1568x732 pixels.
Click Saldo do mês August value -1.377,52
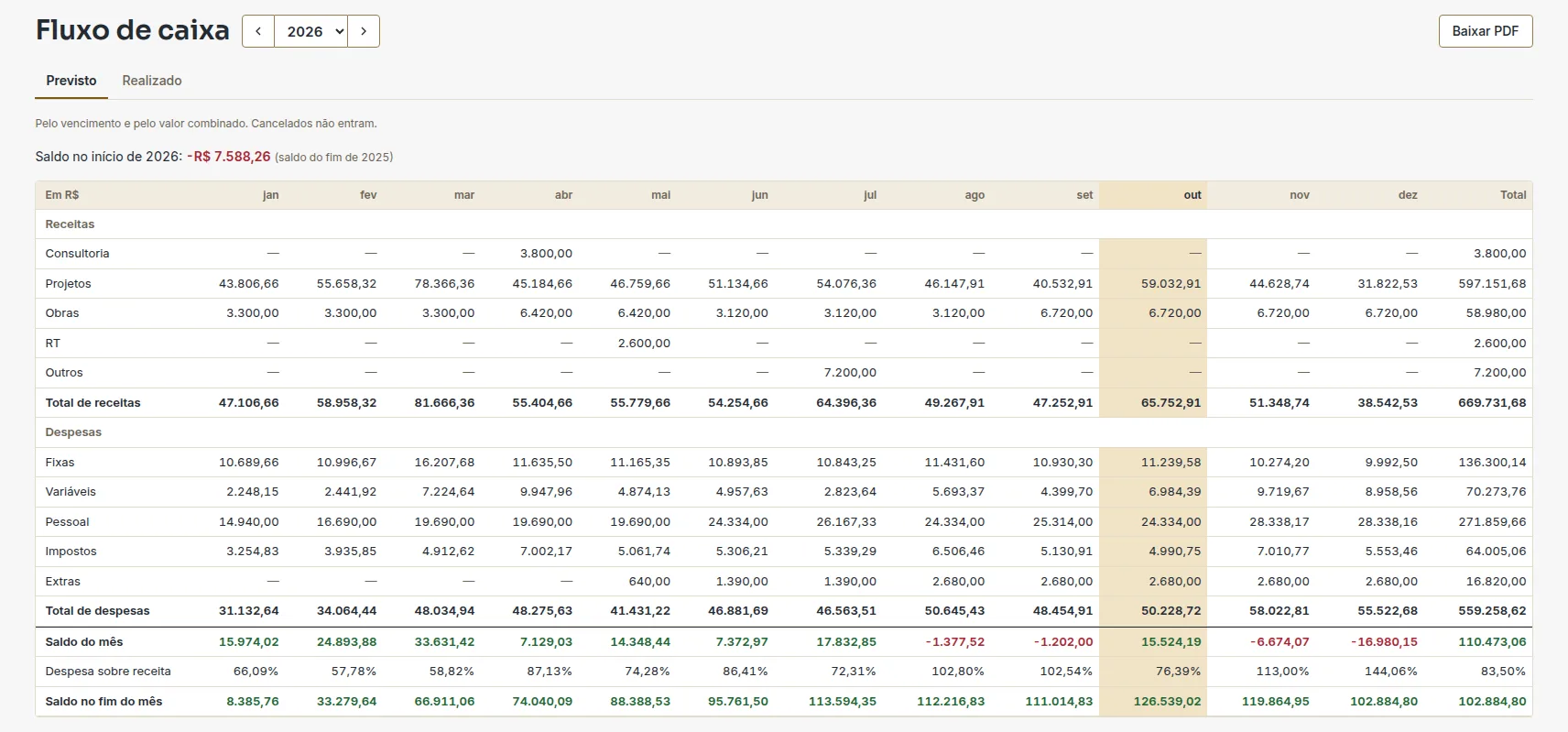coord(954,642)
